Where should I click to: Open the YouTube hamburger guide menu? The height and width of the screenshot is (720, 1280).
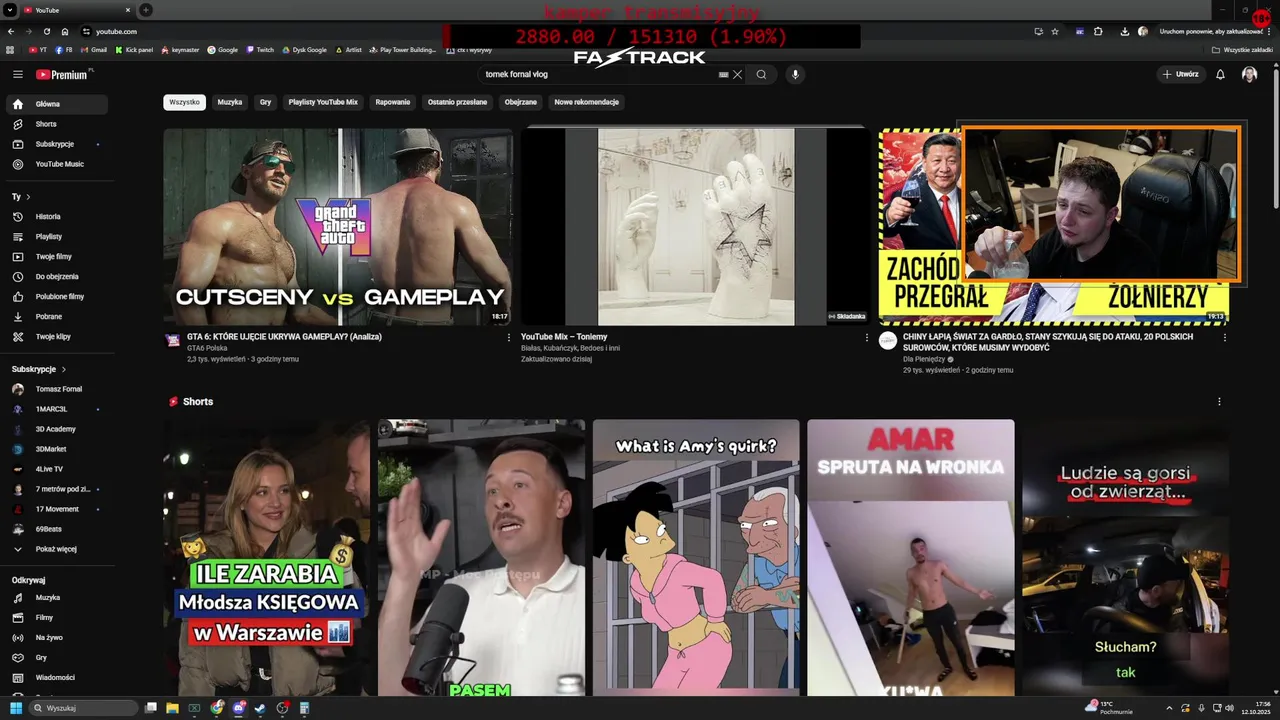coord(17,74)
